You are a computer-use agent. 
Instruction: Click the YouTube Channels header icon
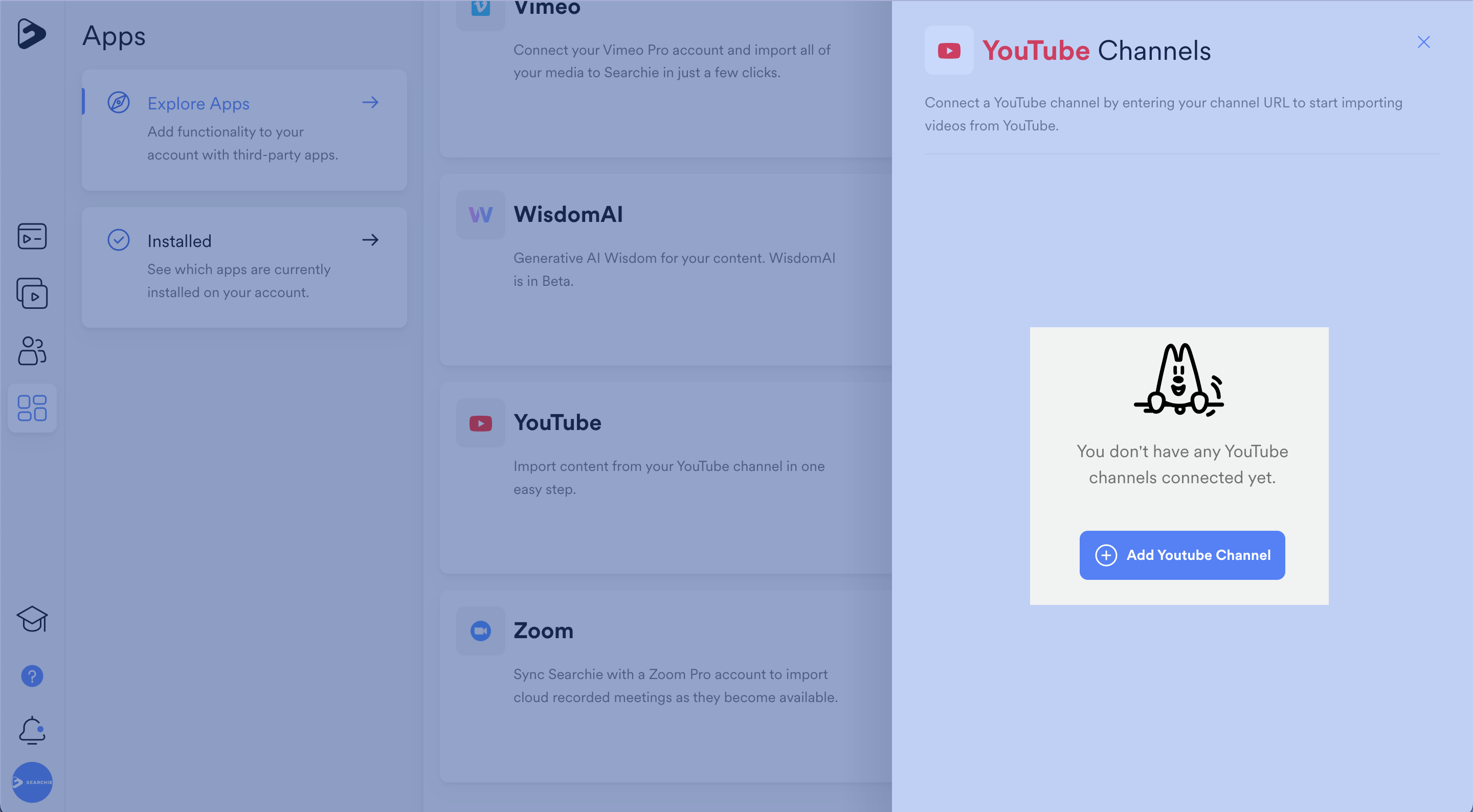click(x=949, y=50)
